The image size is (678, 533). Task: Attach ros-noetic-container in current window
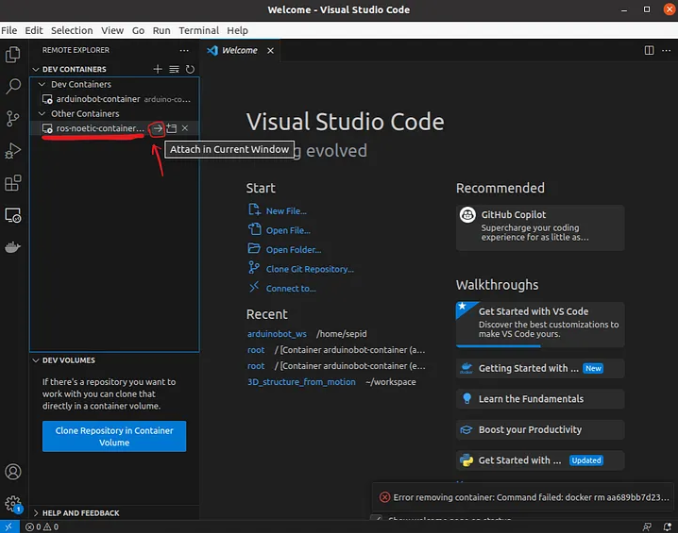[x=157, y=128]
